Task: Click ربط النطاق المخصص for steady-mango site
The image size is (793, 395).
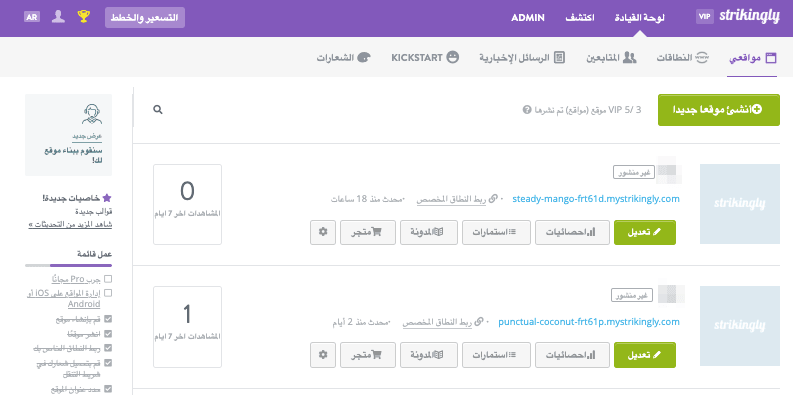Action: (x=451, y=199)
